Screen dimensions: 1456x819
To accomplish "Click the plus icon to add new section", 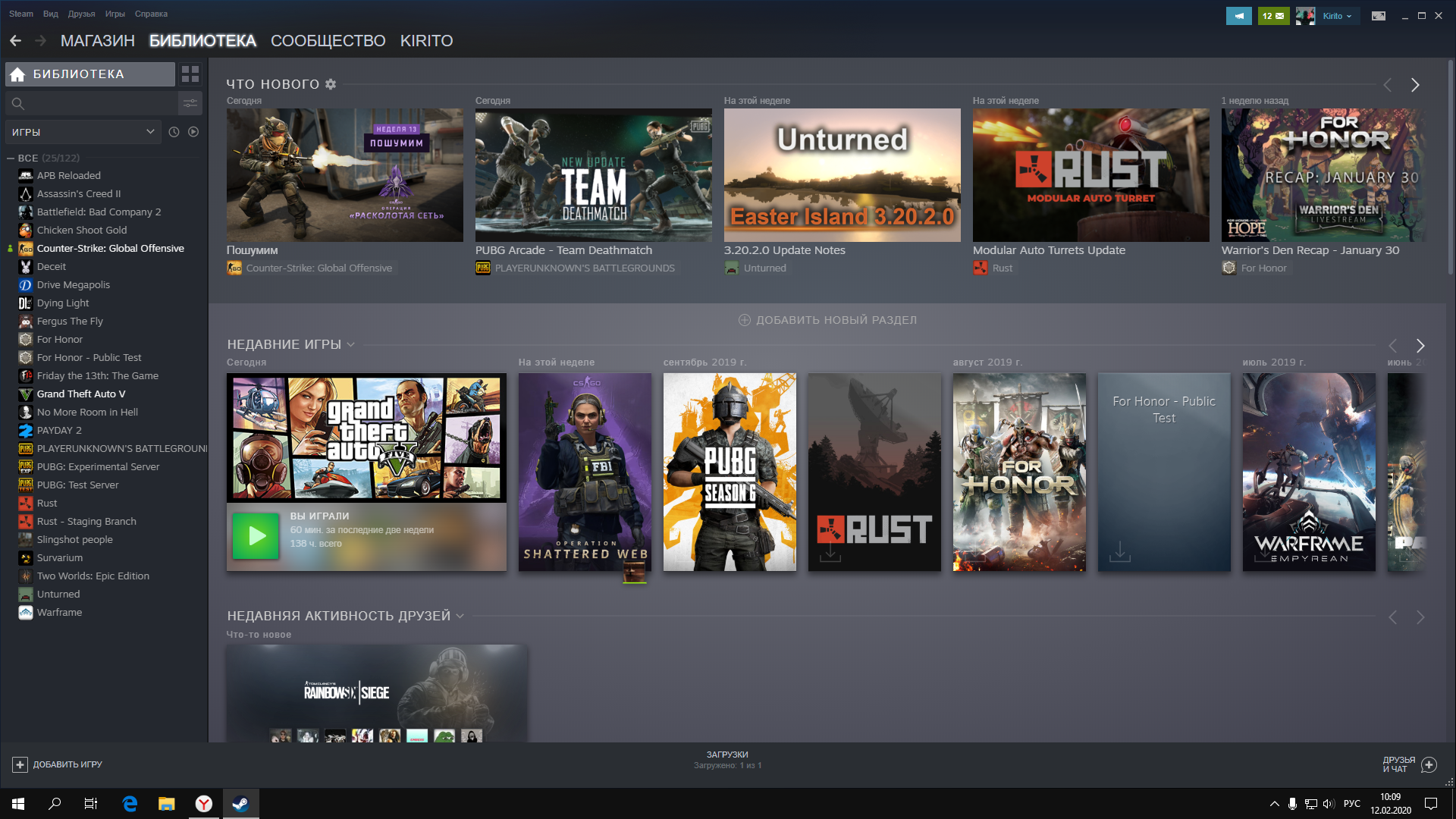I will click(745, 320).
